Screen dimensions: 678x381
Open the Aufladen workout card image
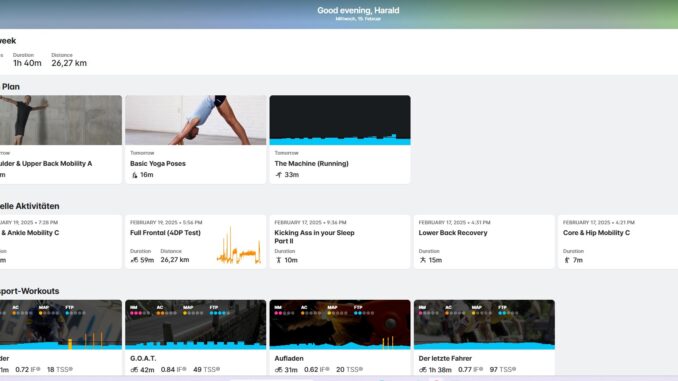(340, 324)
